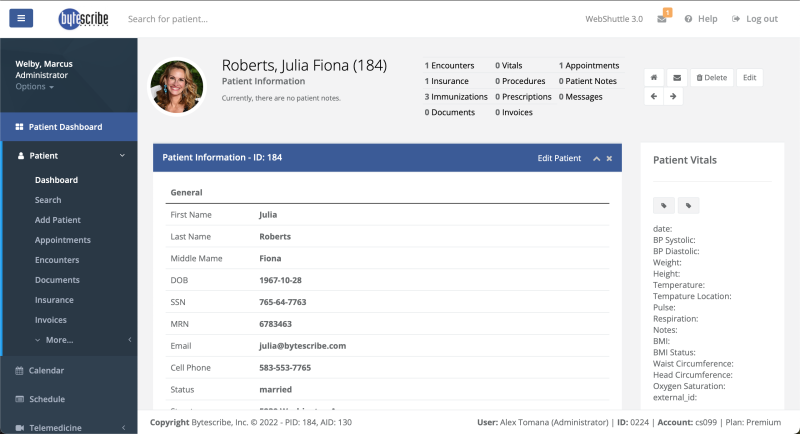Collapse the Patient Information panel chevron

point(596,158)
